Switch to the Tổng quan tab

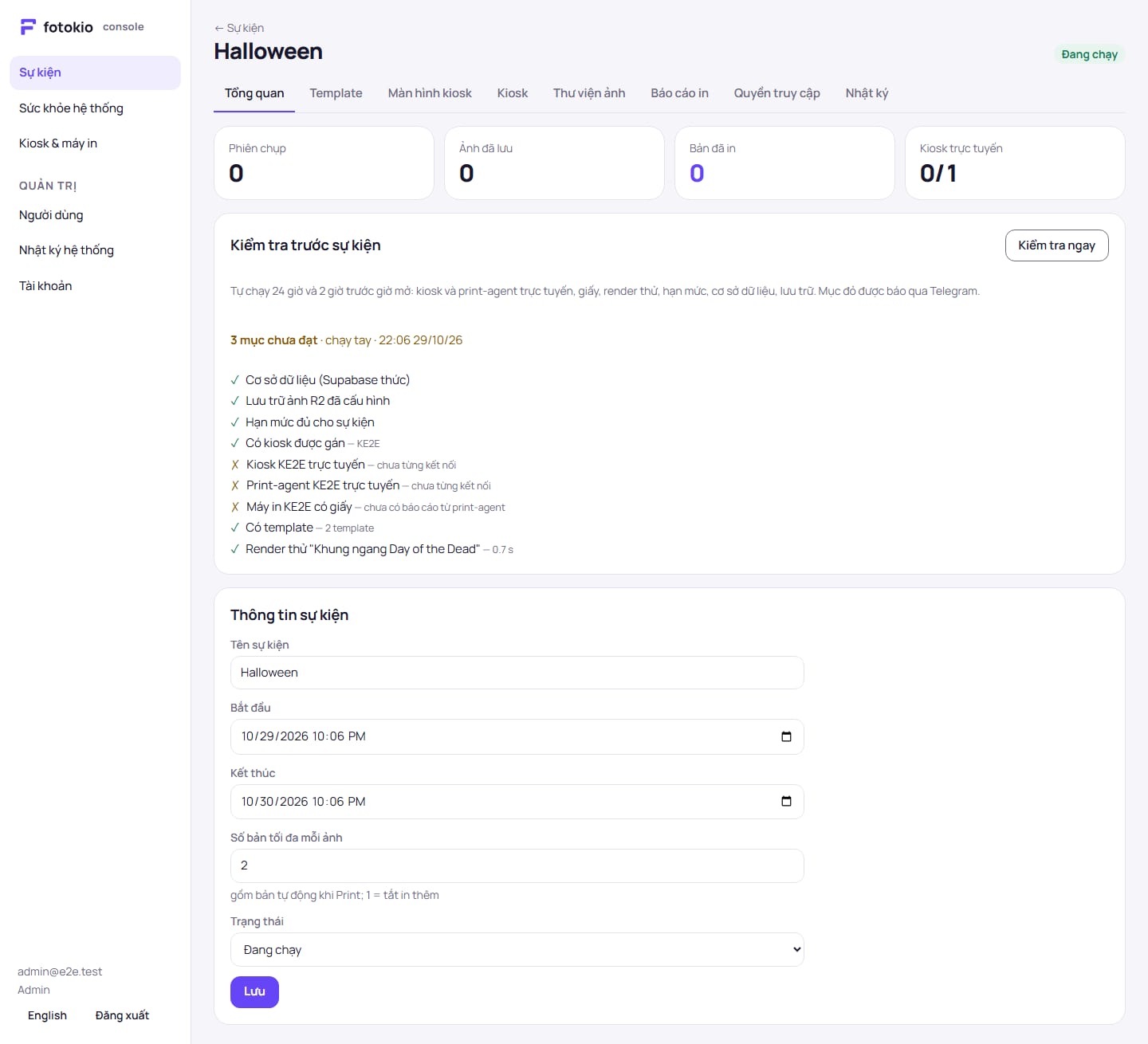pyautogui.click(x=254, y=93)
